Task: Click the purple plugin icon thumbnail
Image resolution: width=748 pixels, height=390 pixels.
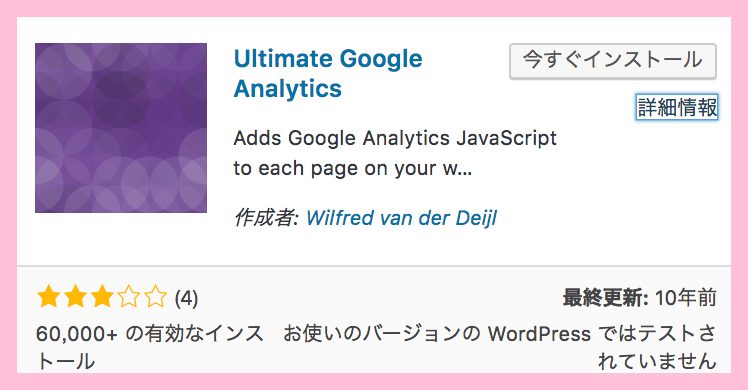Action: pyautogui.click(x=121, y=128)
